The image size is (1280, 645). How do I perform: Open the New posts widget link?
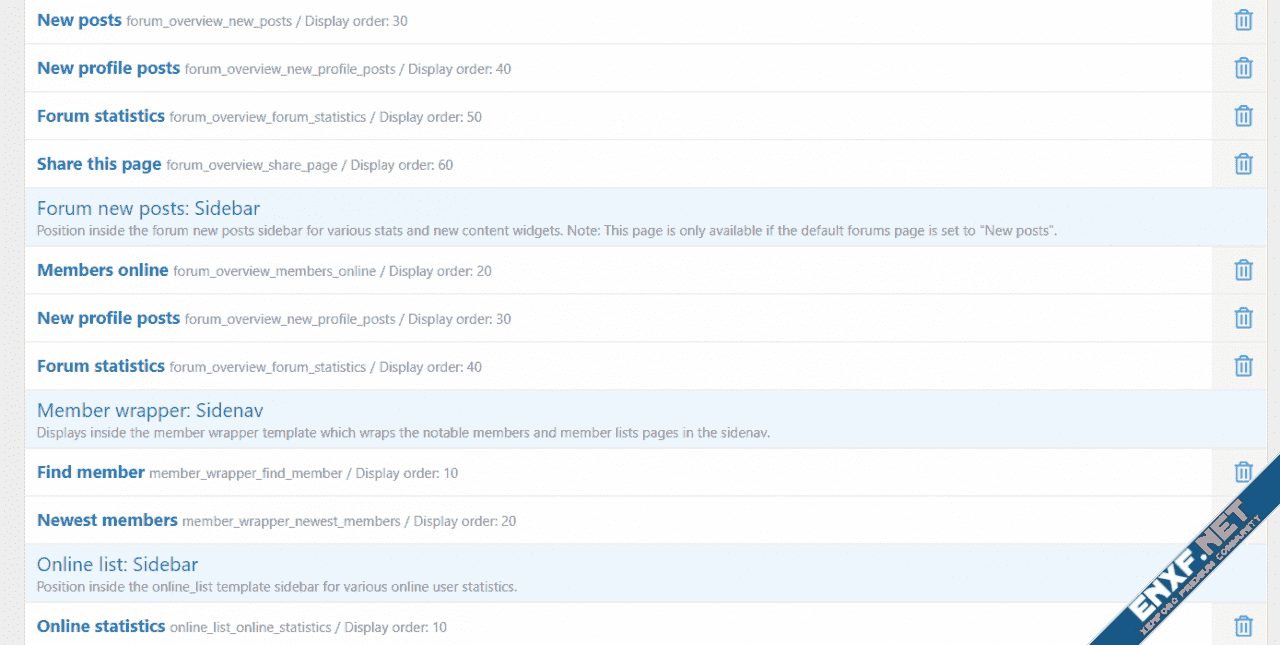[x=79, y=20]
